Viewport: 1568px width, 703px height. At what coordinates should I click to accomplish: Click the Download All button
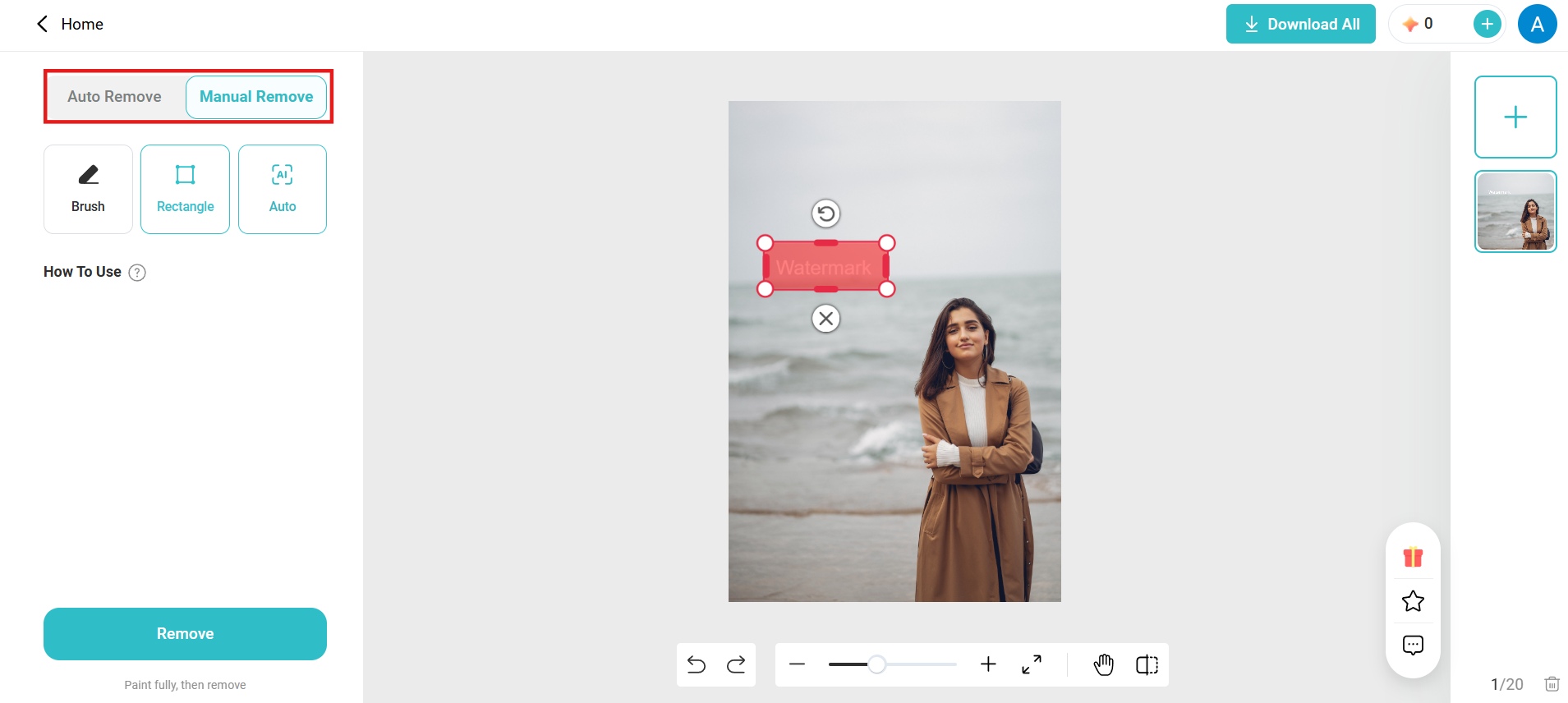tap(1300, 24)
